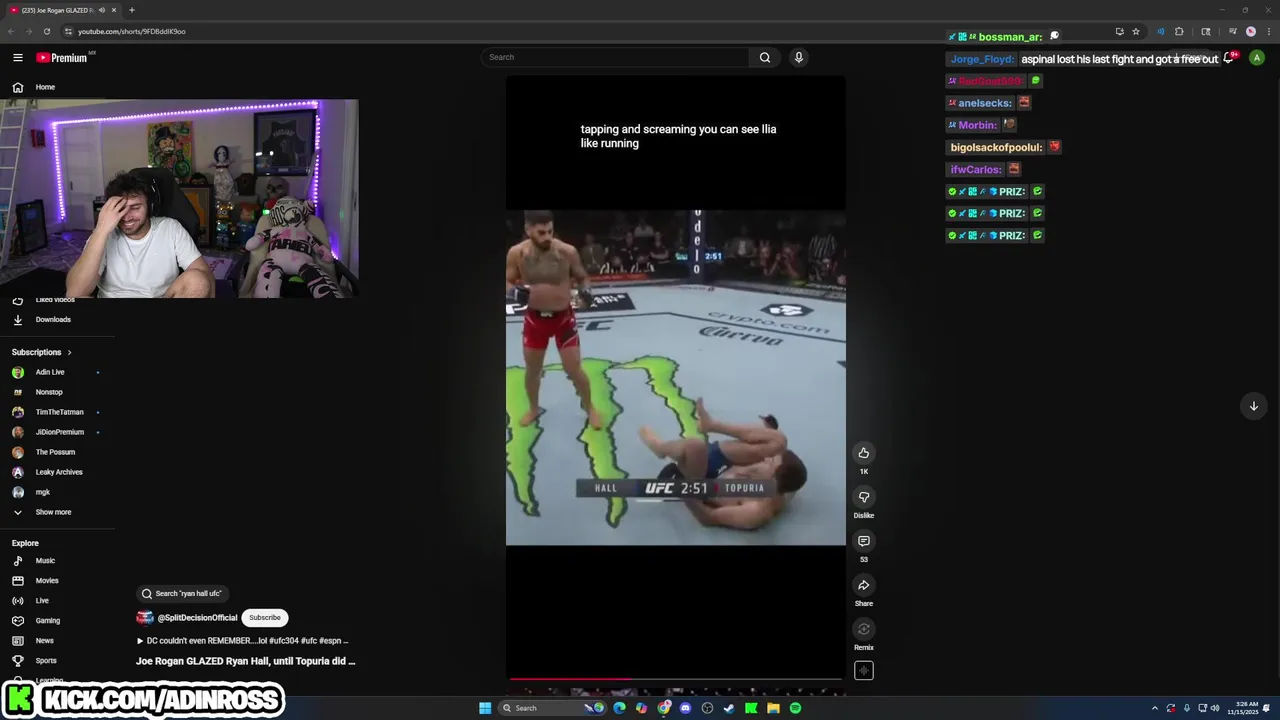
Task: Open the Chrome profile avatar
Action: [x=1250, y=31]
